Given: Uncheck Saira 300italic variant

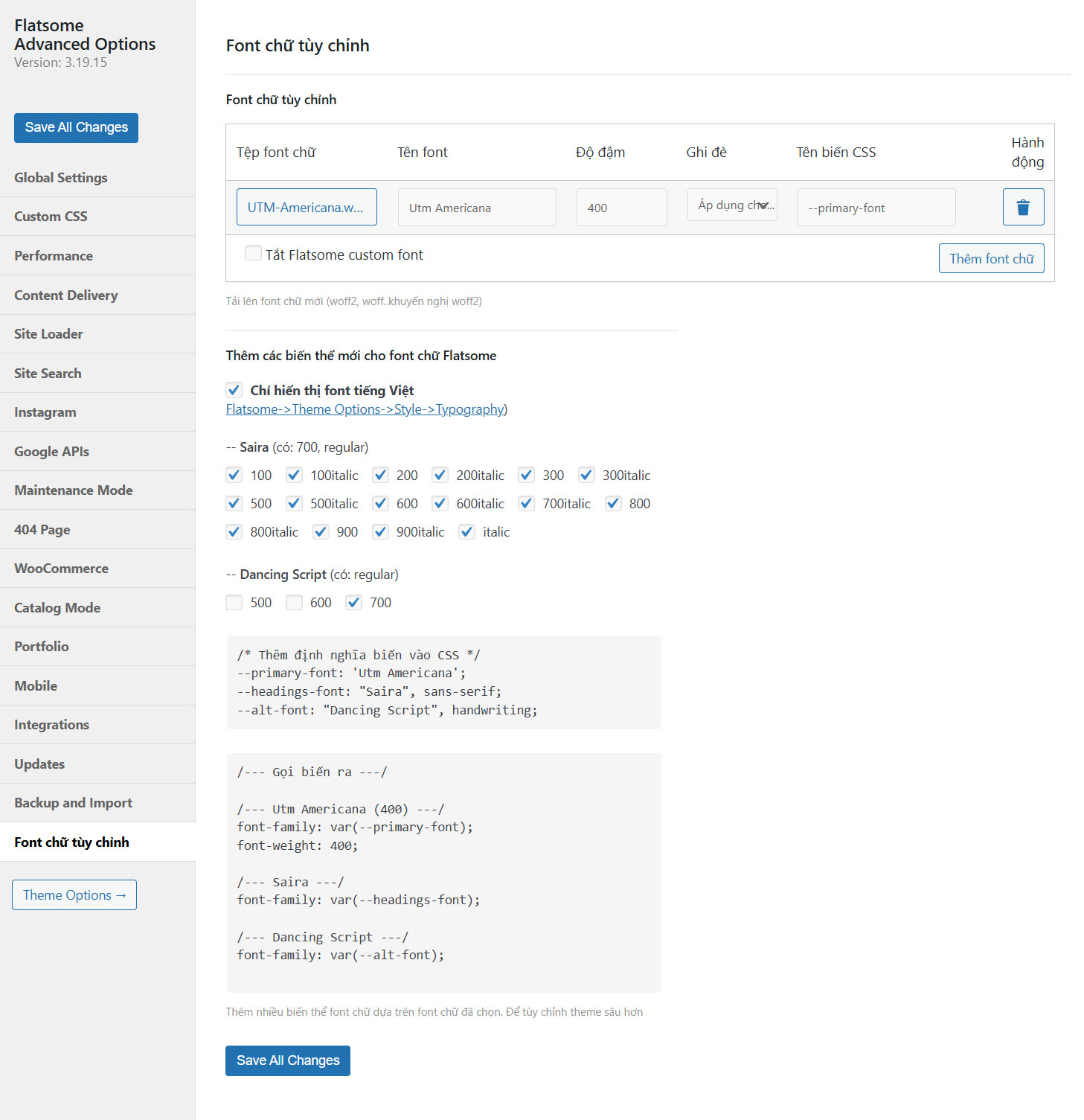Looking at the screenshot, I should click(x=586, y=475).
